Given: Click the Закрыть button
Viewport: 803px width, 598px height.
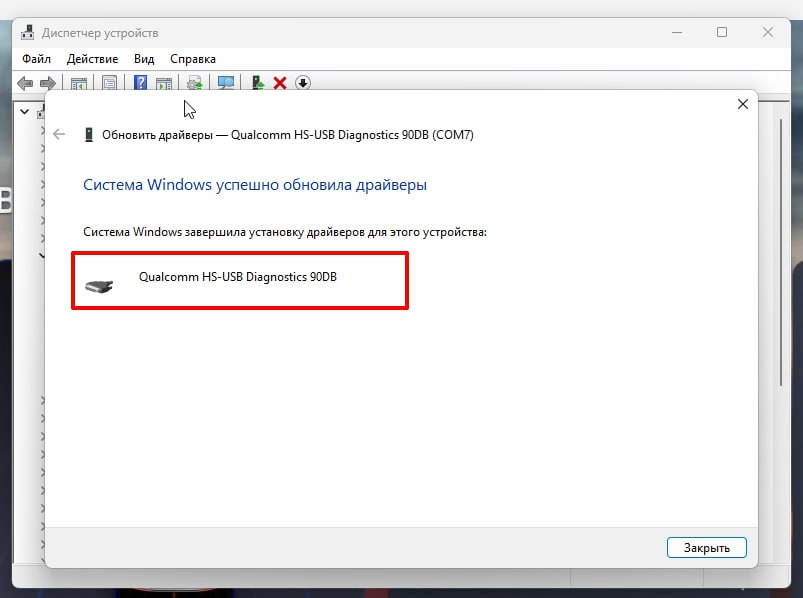Looking at the screenshot, I should 707,548.
